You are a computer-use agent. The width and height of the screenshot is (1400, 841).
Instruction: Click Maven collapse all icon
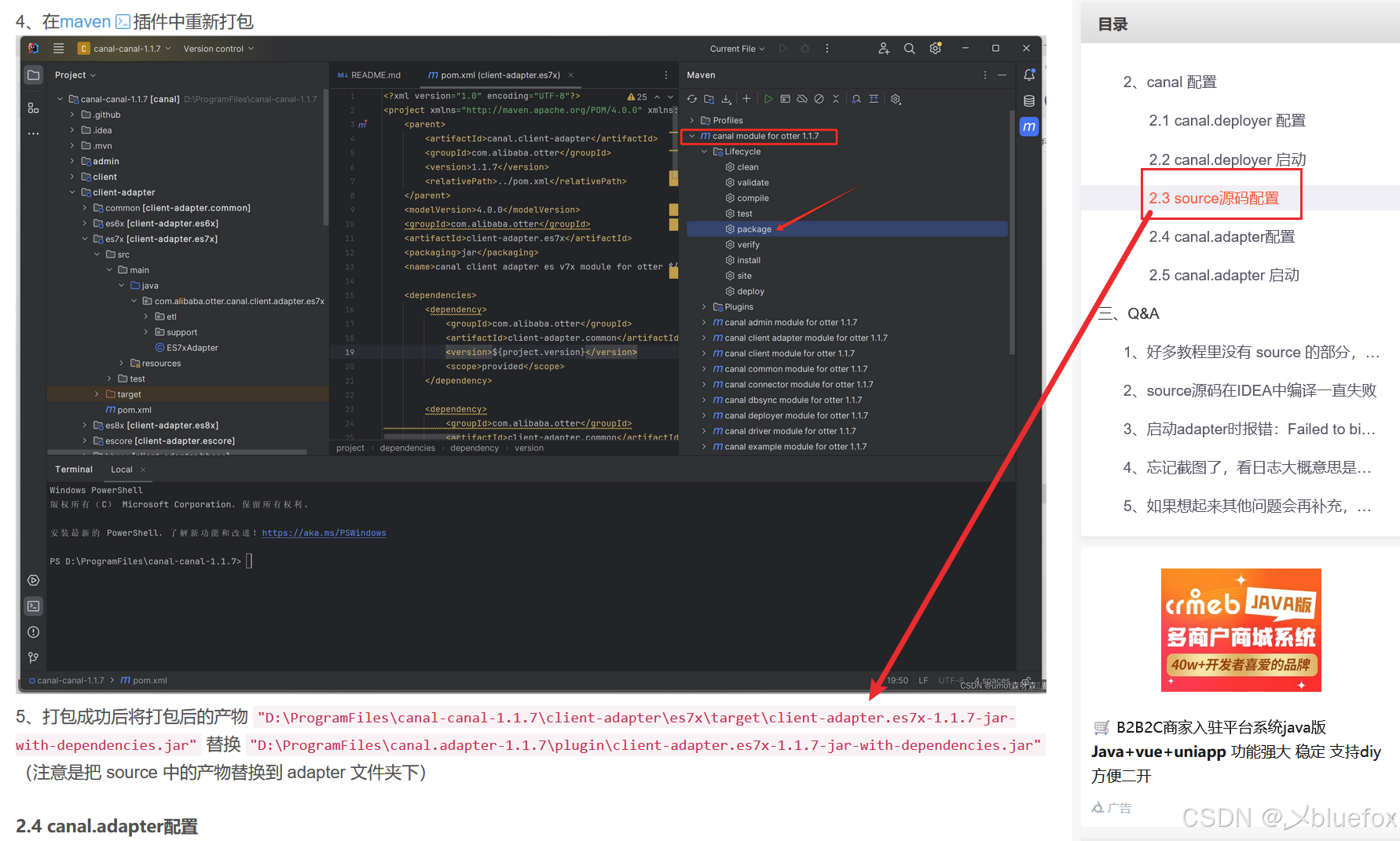(836, 99)
